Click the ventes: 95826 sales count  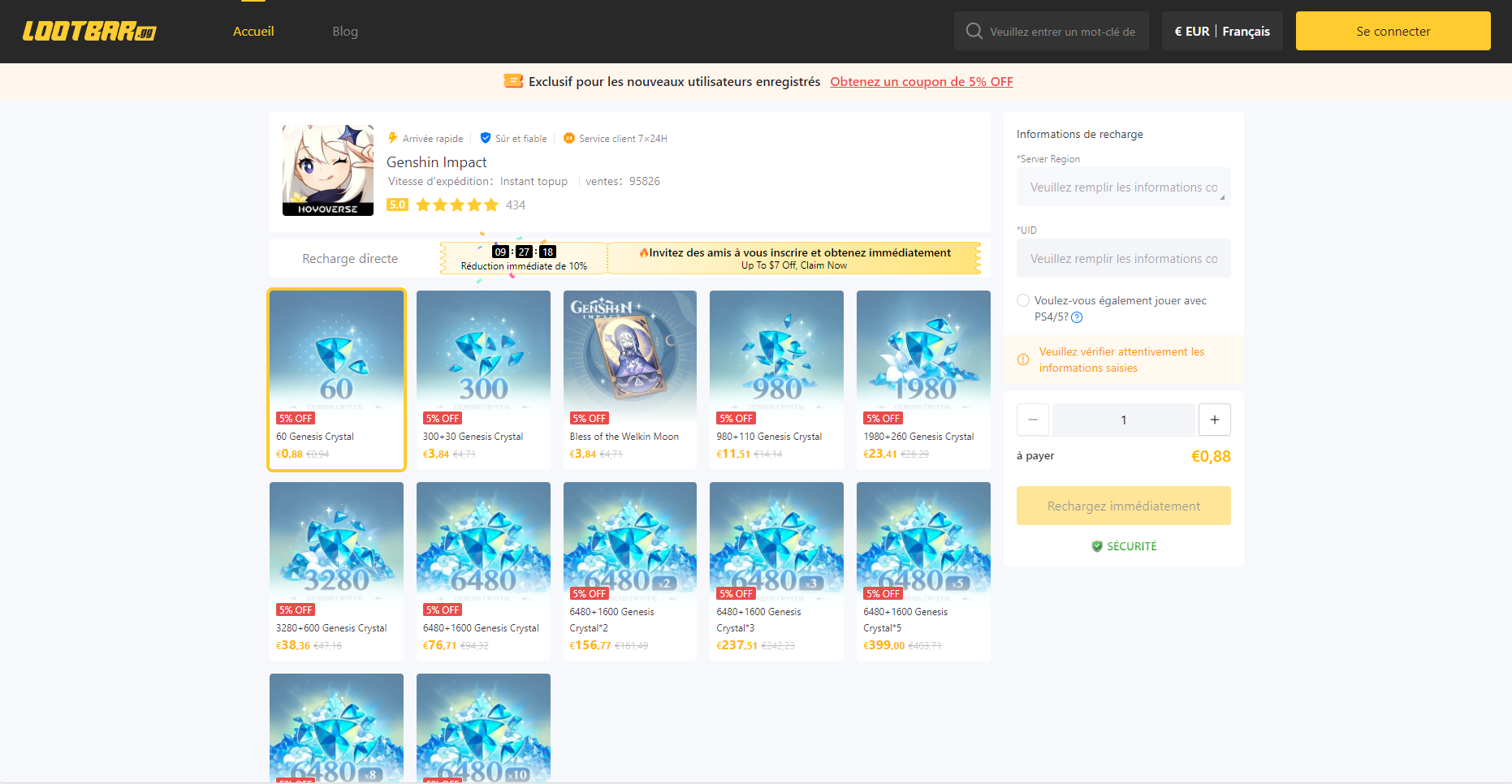click(x=623, y=181)
